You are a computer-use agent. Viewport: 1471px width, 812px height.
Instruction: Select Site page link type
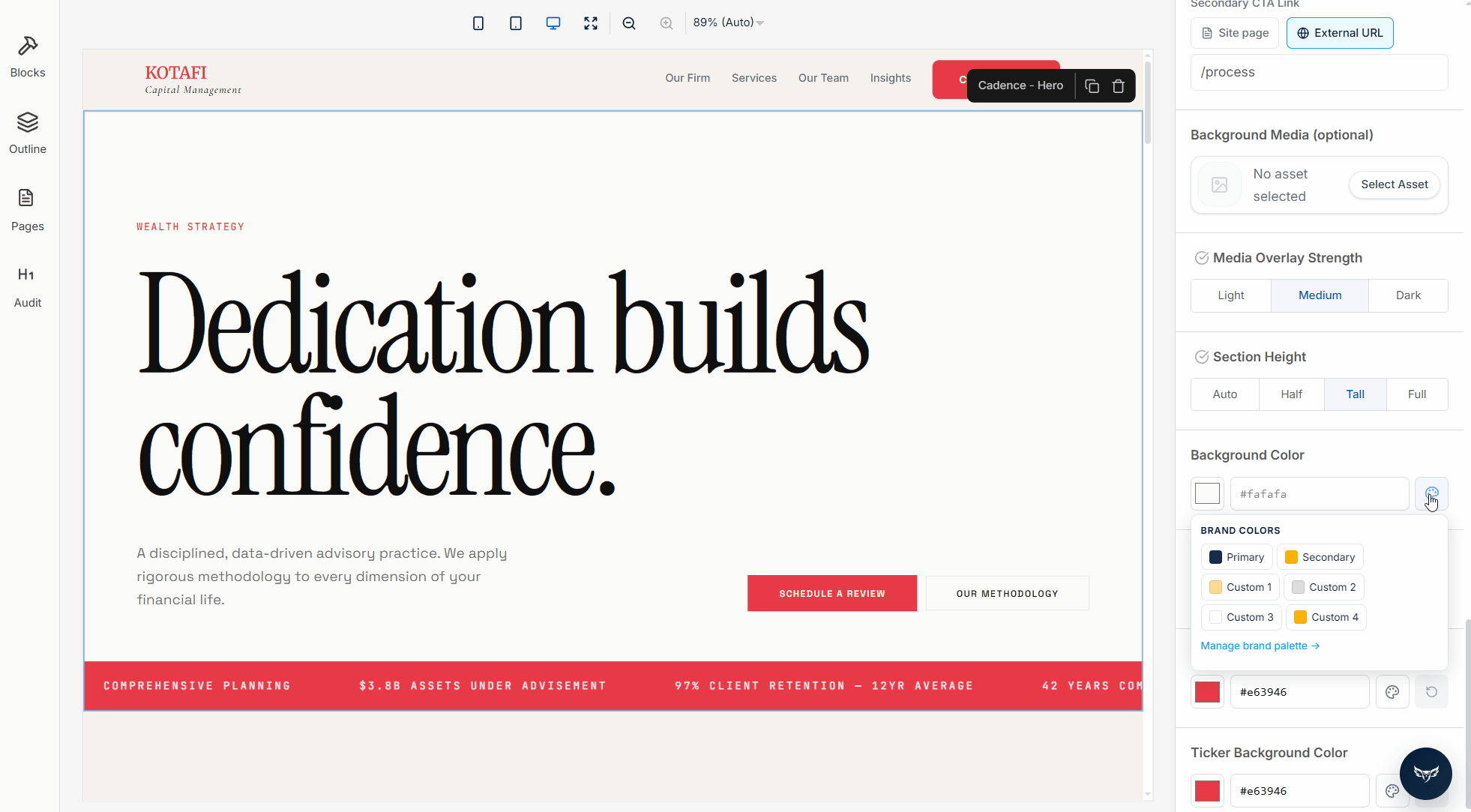(x=1235, y=33)
